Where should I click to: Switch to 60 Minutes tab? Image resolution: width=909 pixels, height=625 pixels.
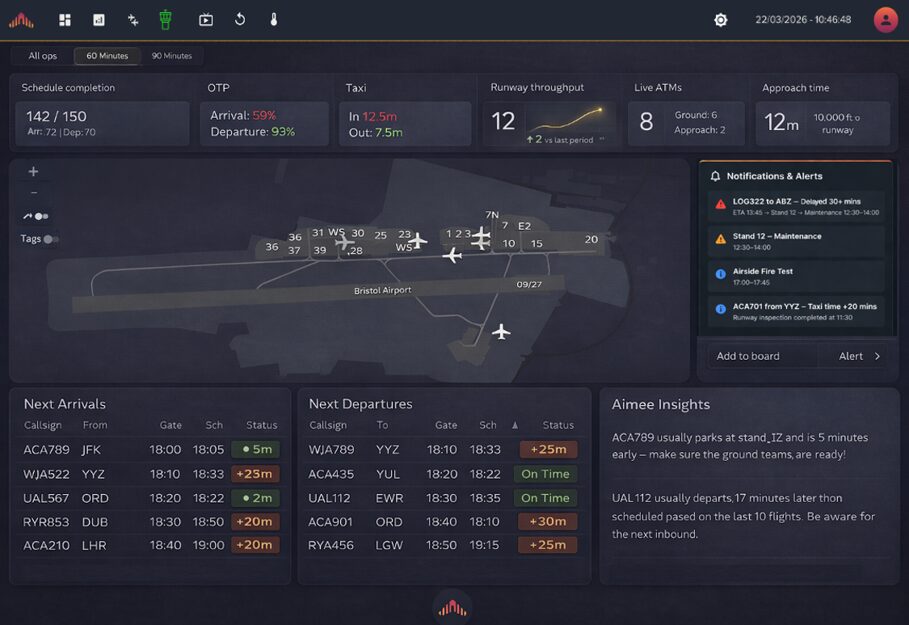click(107, 56)
